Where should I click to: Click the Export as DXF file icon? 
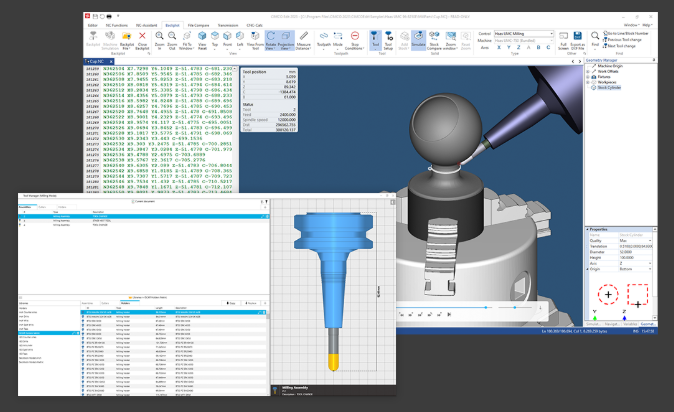(577, 36)
